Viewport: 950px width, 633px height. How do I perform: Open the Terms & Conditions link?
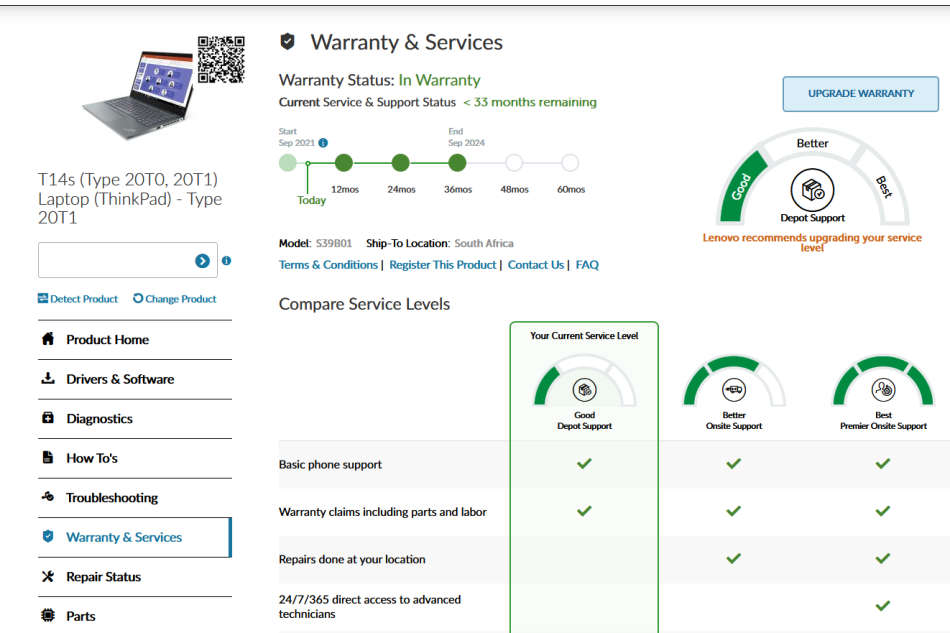tap(327, 265)
